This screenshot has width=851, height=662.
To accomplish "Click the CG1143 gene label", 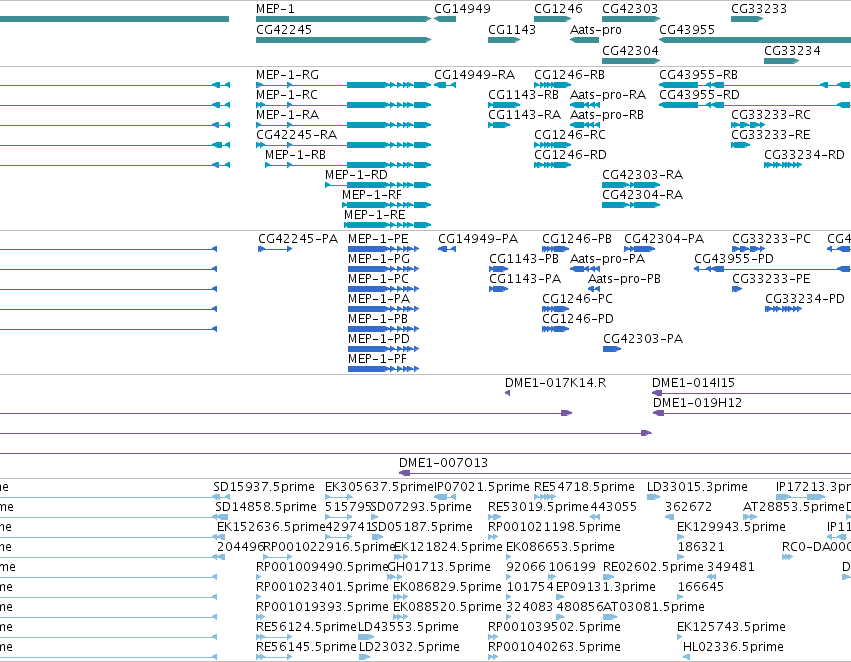I will pos(512,30).
